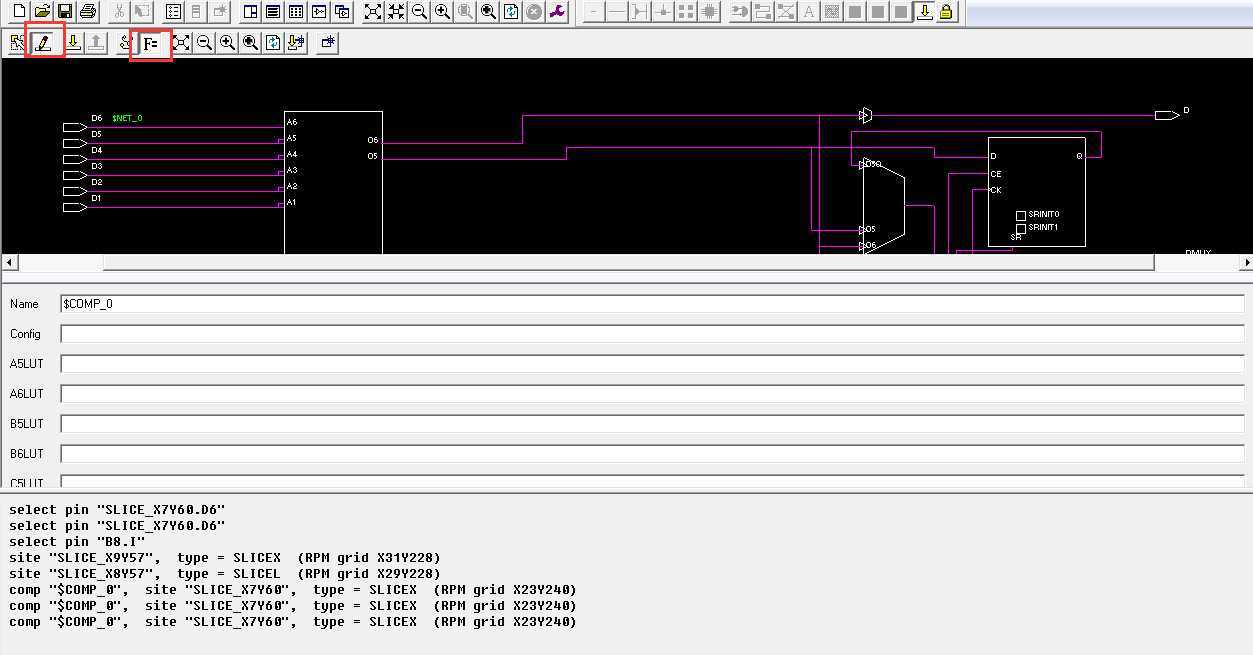The image size is (1253, 655).
Task: Click the purple wrench settings icon
Action: click(x=557, y=12)
